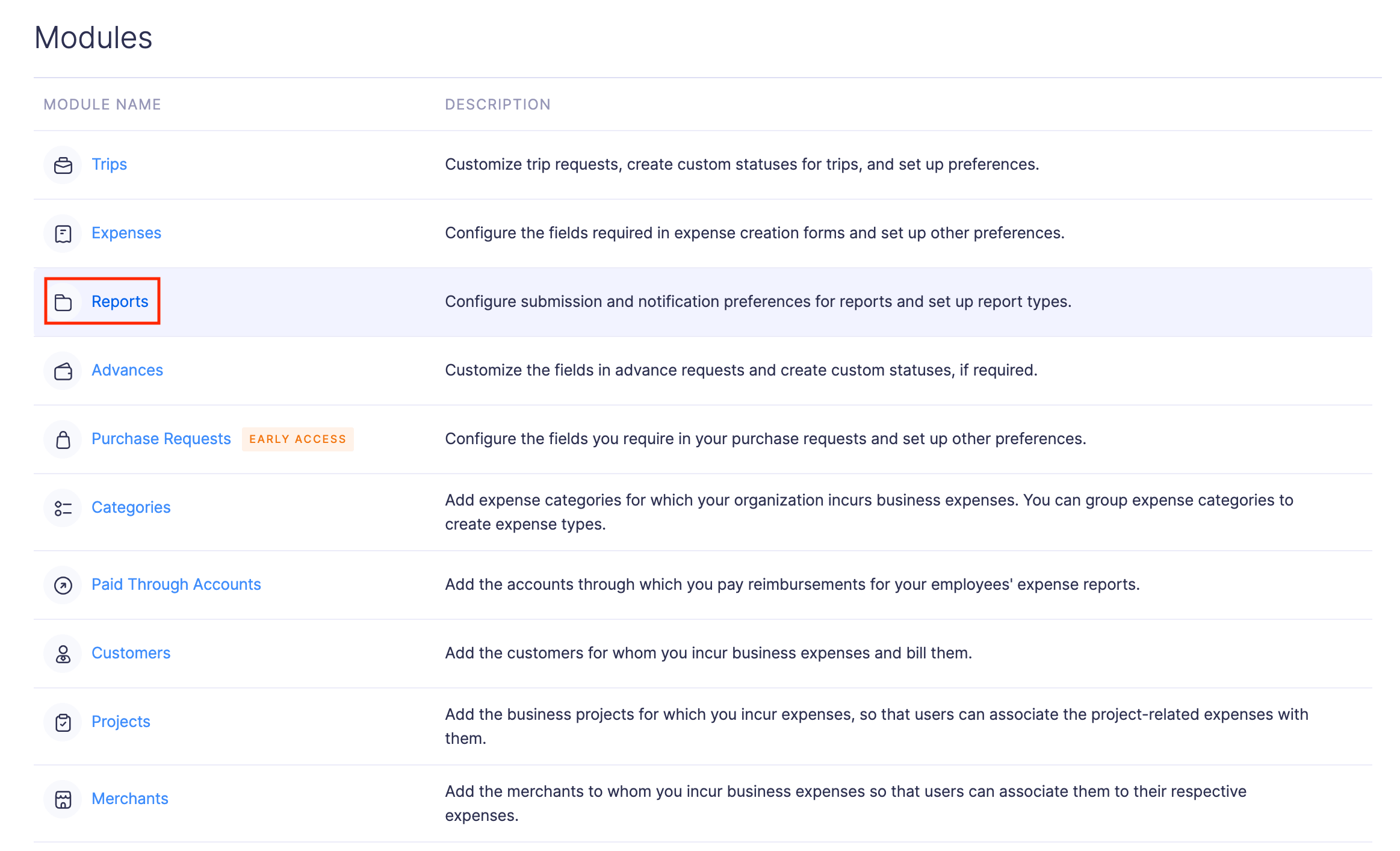The height and width of the screenshot is (851, 1400).
Task: Click the EARLY ACCESS badge
Action: [x=298, y=439]
